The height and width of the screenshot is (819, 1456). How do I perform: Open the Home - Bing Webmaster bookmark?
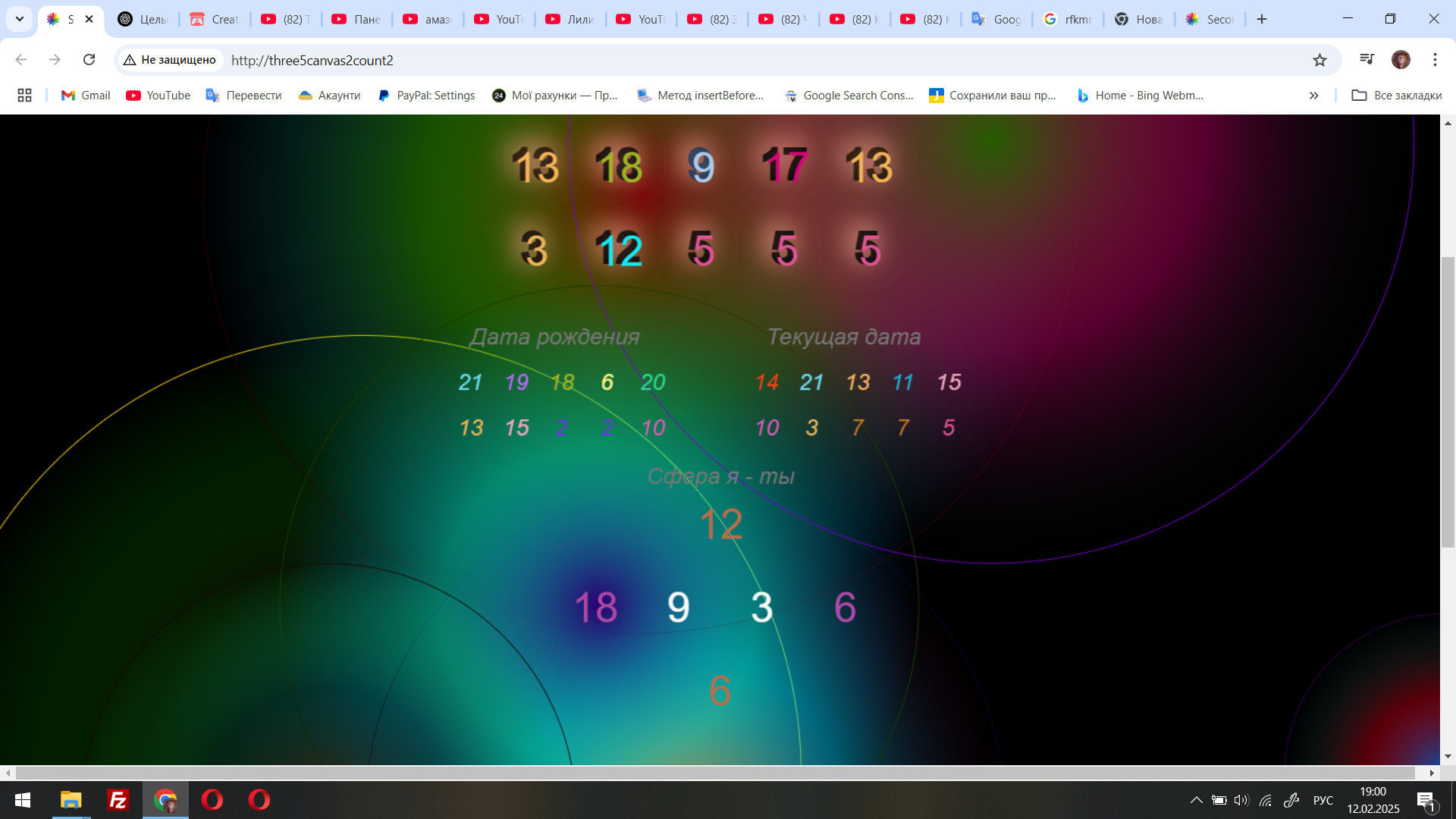[x=1140, y=95]
